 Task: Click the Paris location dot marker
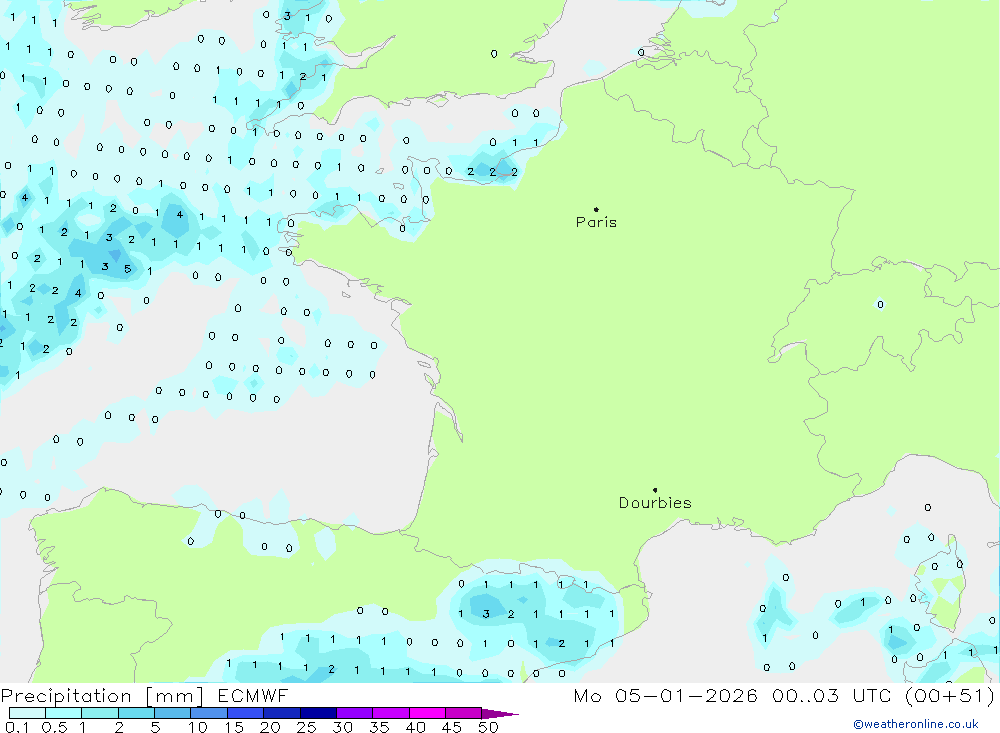coord(596,209)
